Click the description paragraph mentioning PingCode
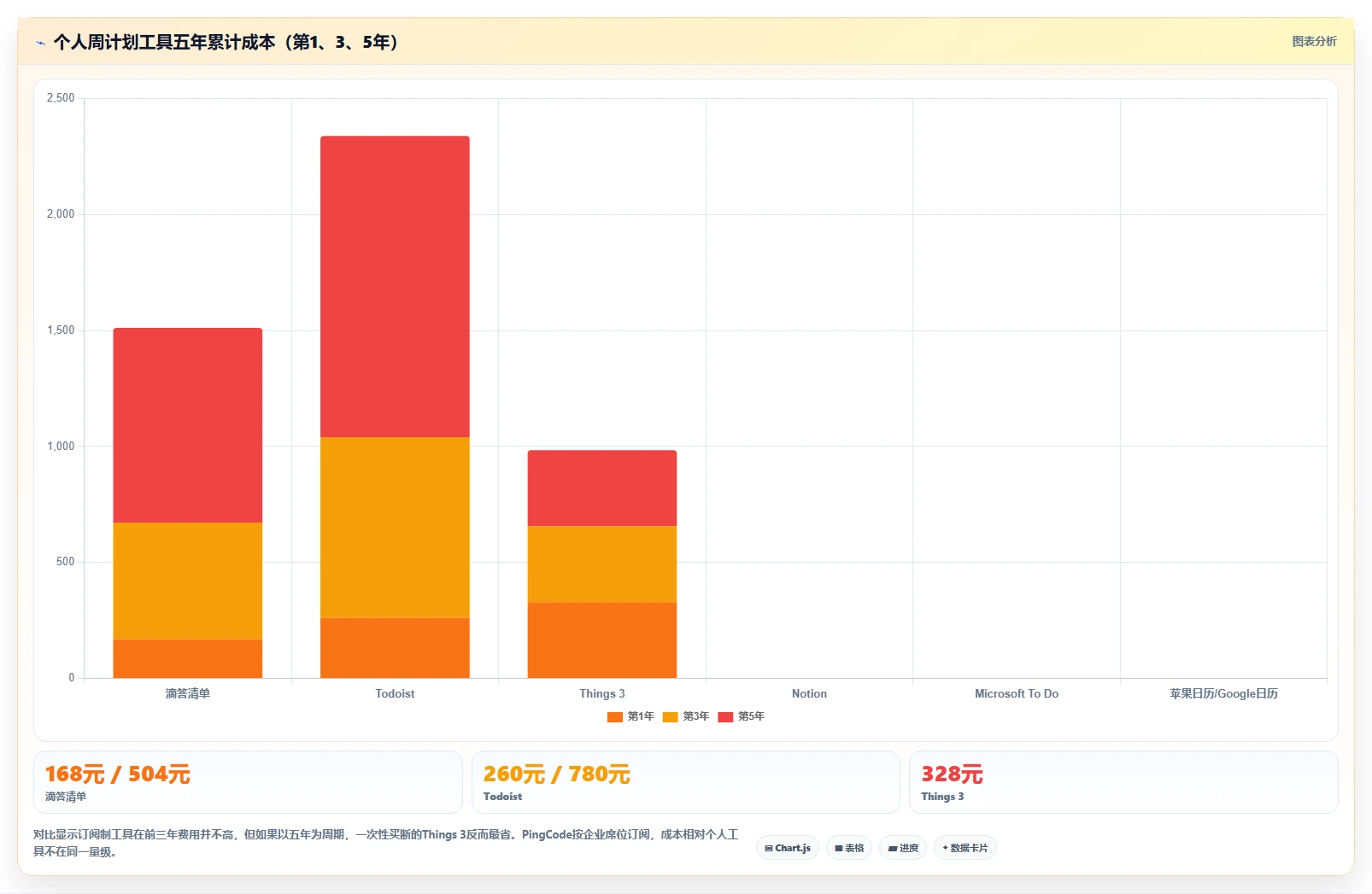The width and height of the screenshot is (1372, 894). pos(386,843)
